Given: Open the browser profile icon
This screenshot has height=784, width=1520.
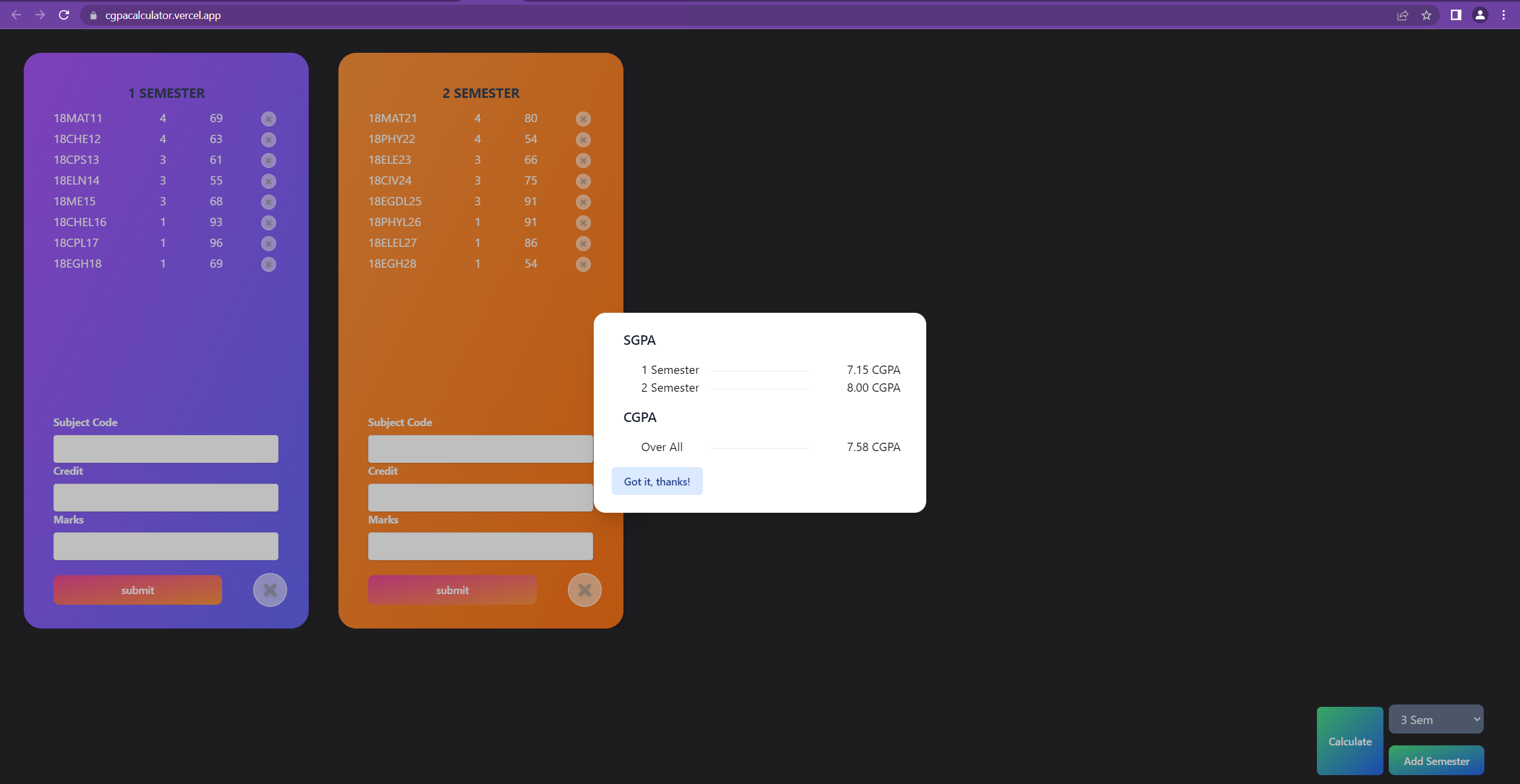Looking at the screenshot, I should [x=1480, y=15].
